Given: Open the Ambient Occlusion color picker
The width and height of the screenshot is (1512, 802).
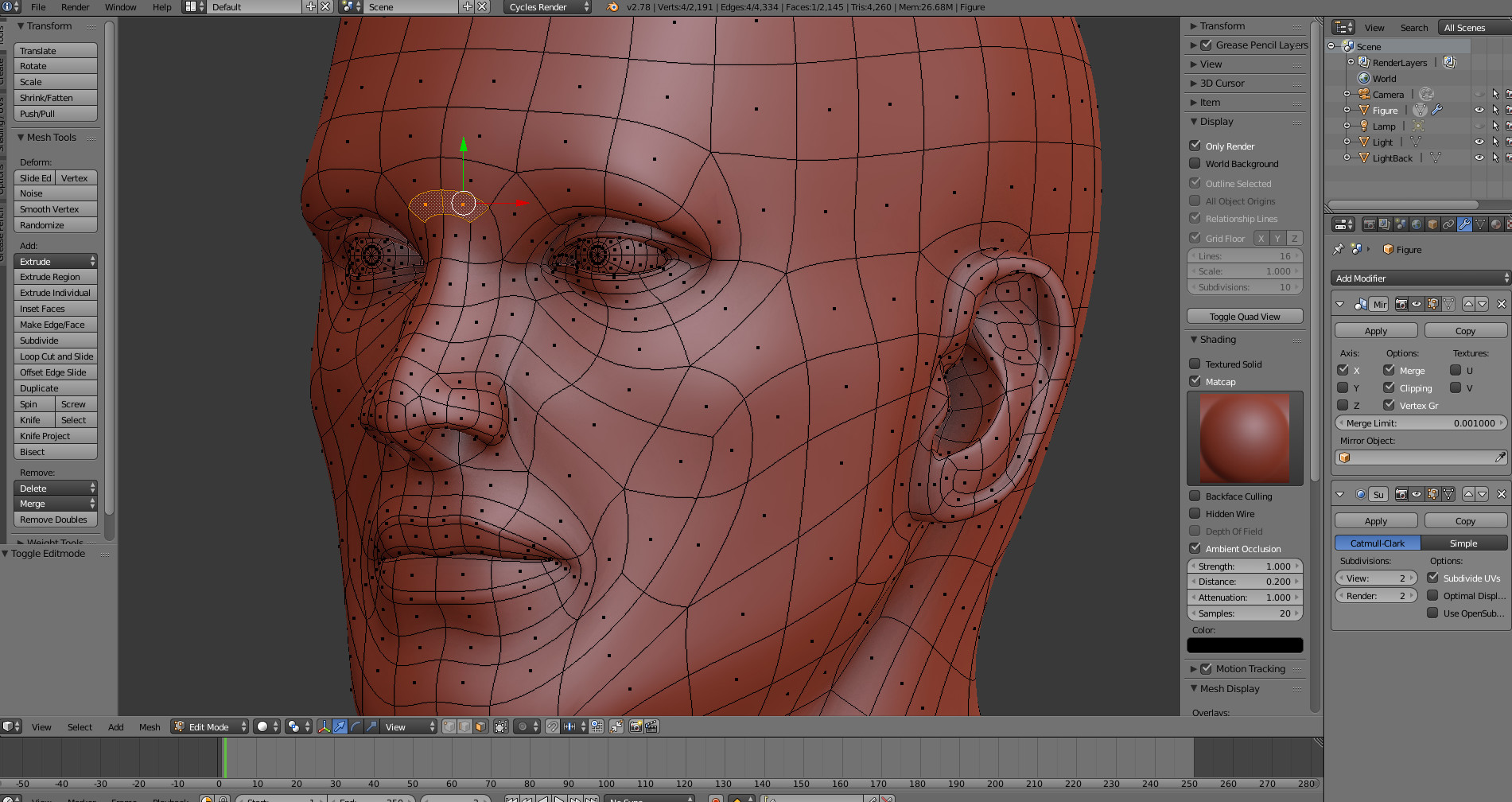Looking at the screenshot, I should (1245, 644).
